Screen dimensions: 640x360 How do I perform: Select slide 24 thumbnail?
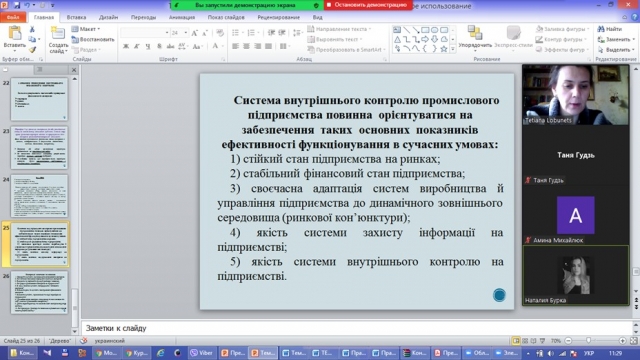(x=39, y=196)
